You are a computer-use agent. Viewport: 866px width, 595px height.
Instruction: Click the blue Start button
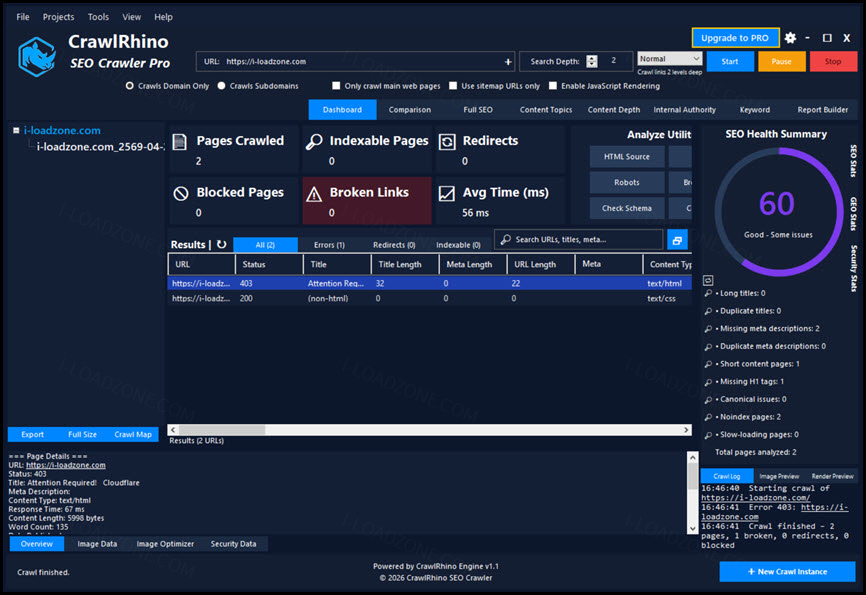click(730, 61)
